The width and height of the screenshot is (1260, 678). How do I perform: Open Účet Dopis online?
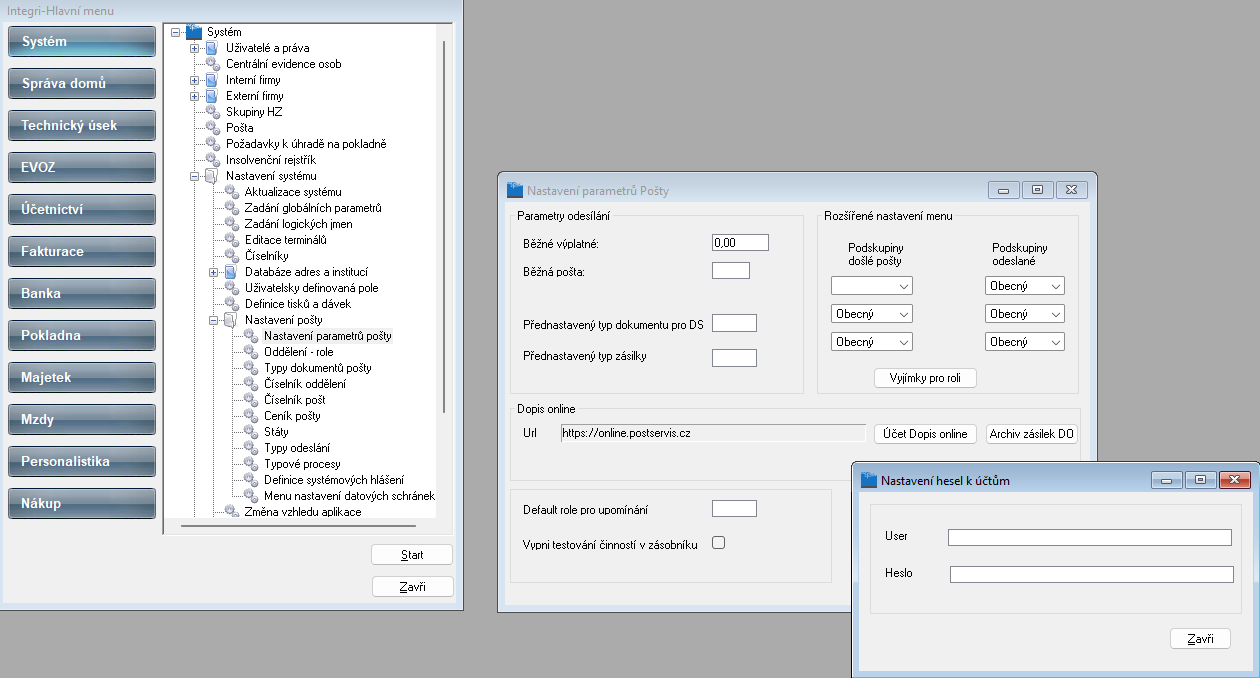tap(925, 434)
